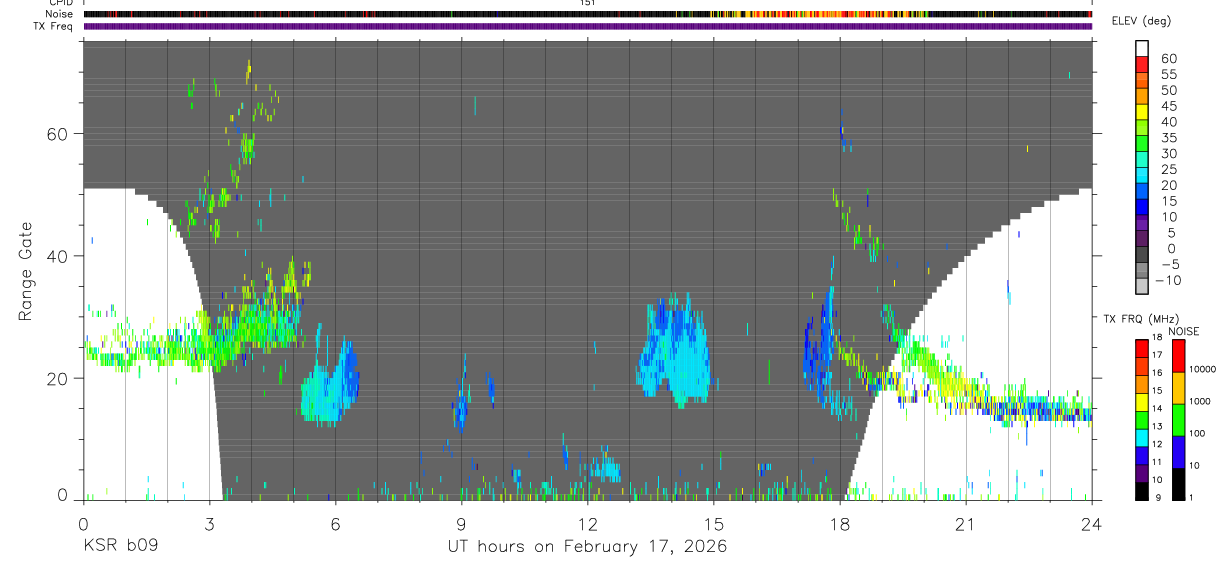
Task: Click the '60' tick label on Range Gate axis
Action: (58, 134)
